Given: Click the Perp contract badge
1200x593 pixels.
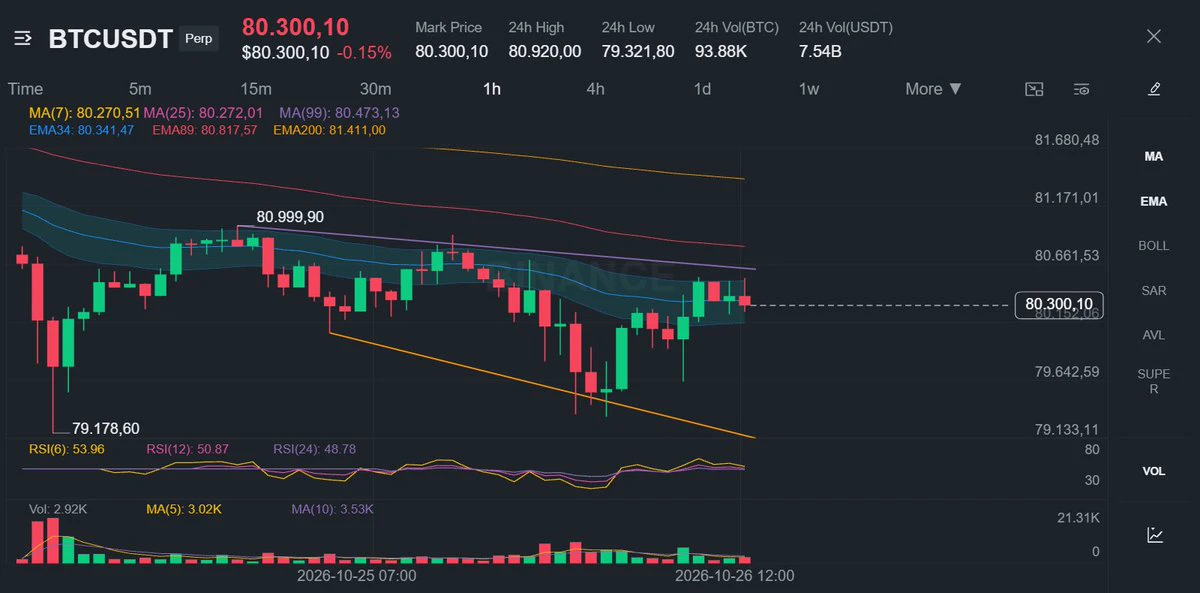Looking at the screenshot, I should click(199, 39).
